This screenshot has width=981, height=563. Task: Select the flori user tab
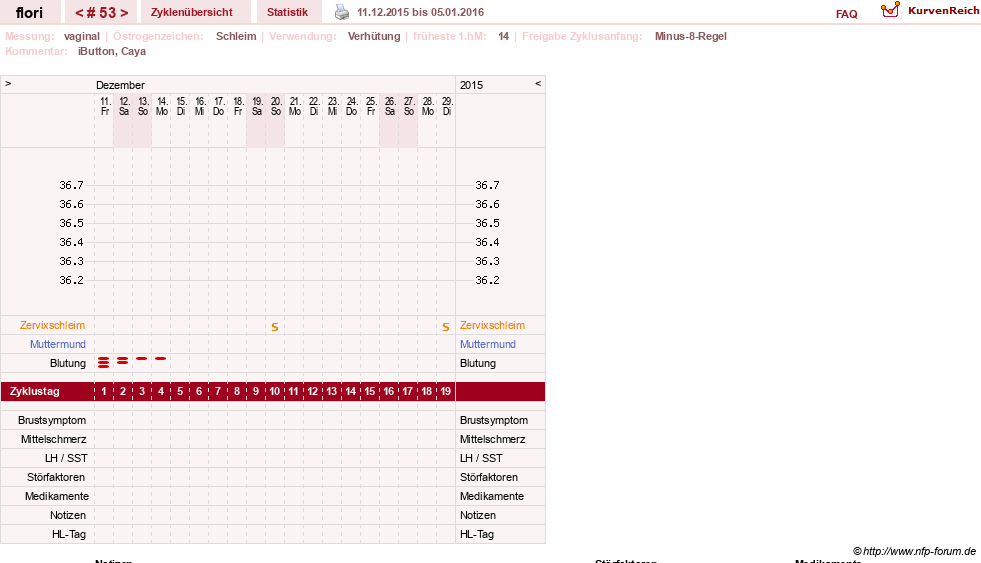click(29, 12)
